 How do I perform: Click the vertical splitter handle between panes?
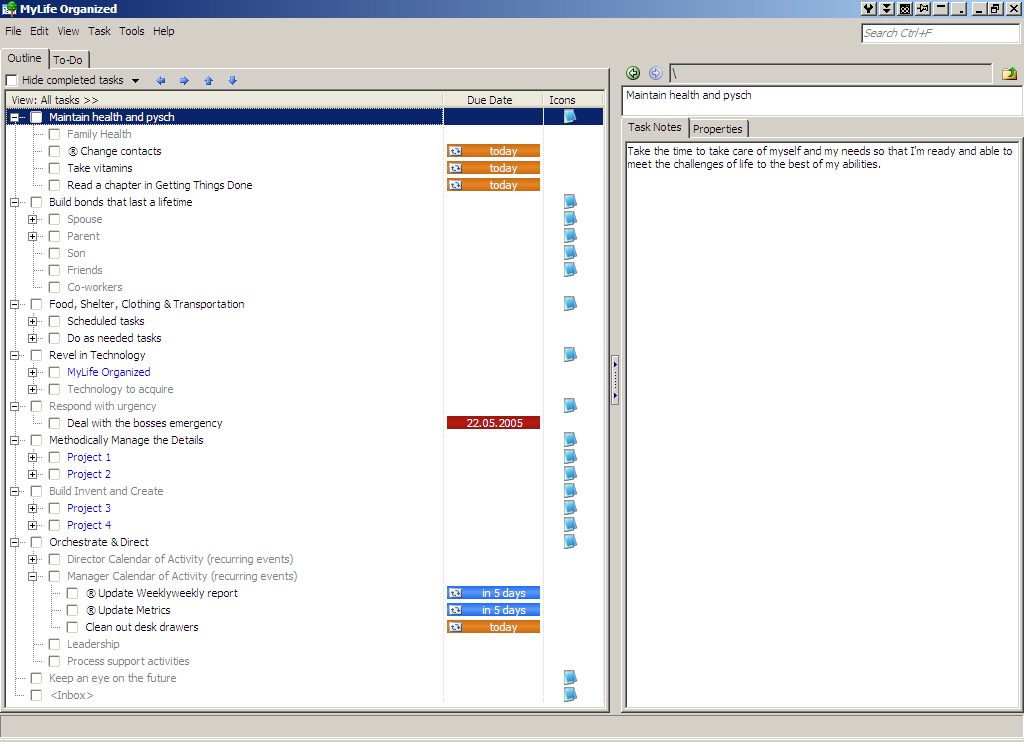(615, 380)
